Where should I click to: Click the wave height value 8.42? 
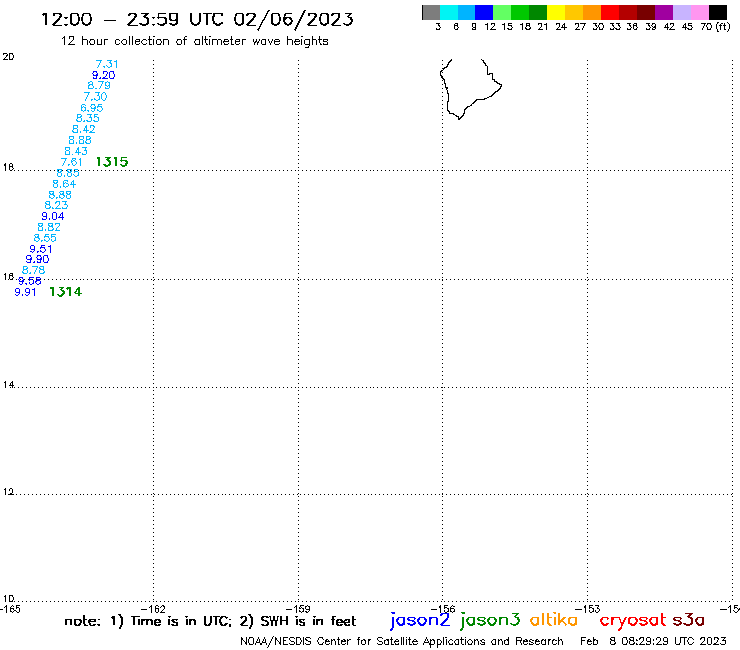pos(84,129)
